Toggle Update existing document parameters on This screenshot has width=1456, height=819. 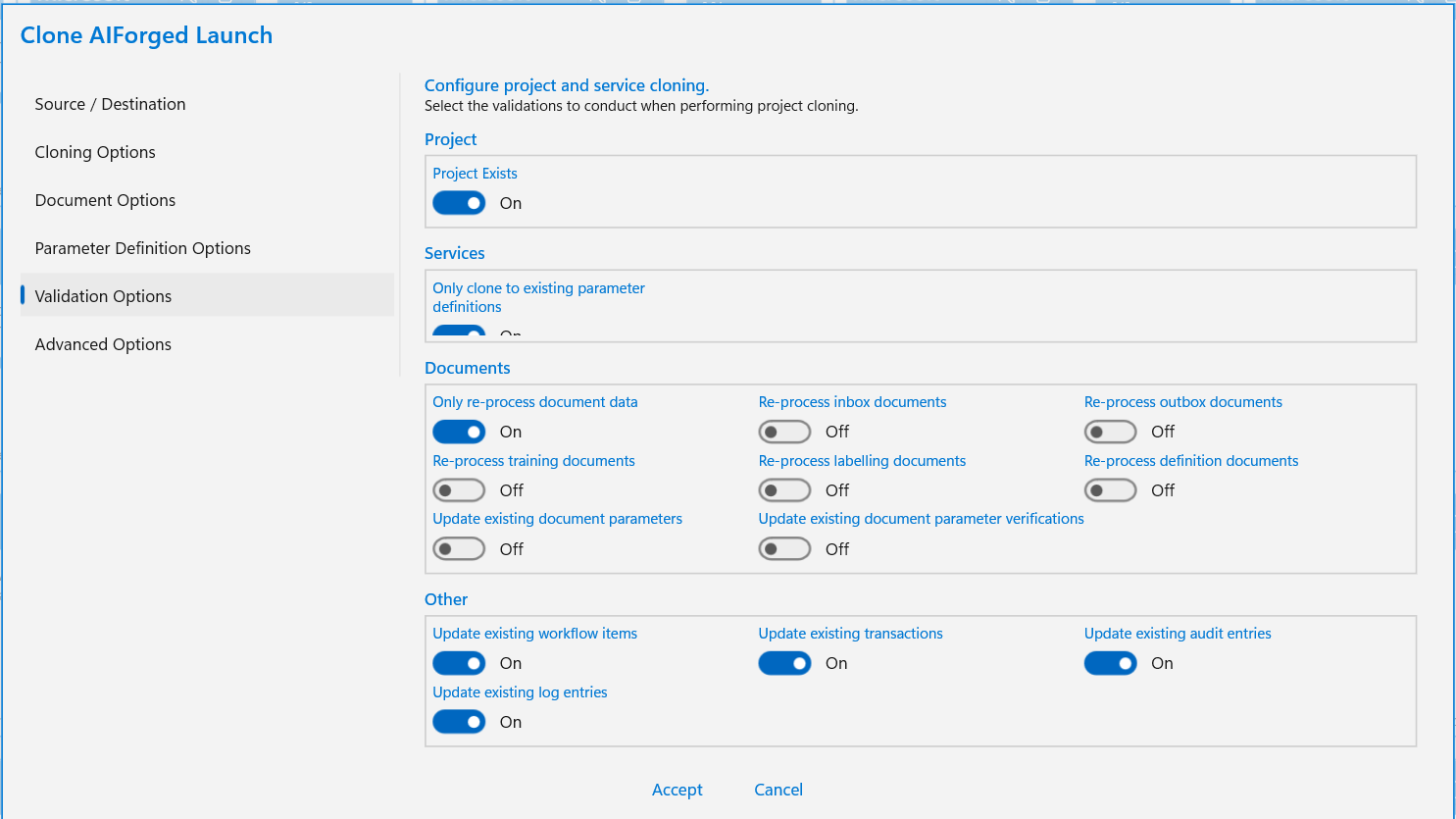459,549
